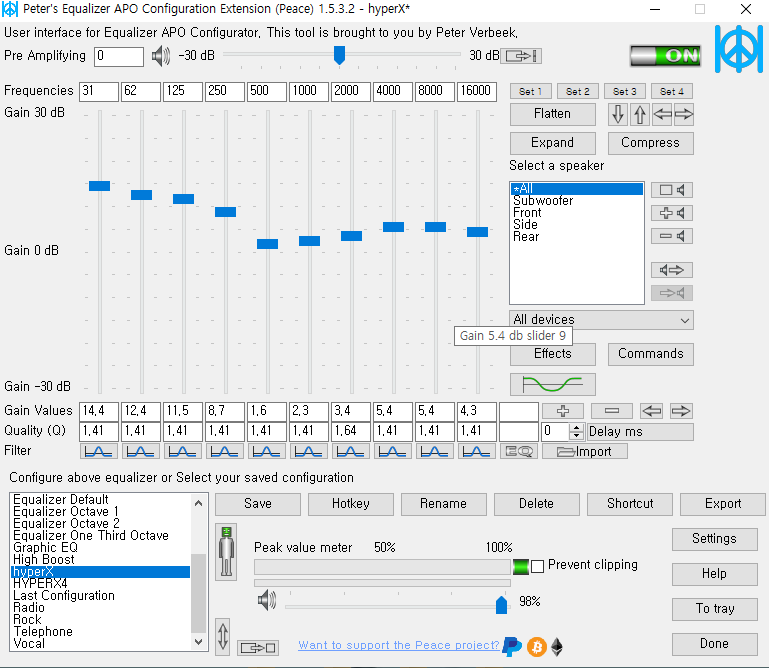Click the right arrow beside gain values
This screenshot has width=769, height=668.
[681, 411]
